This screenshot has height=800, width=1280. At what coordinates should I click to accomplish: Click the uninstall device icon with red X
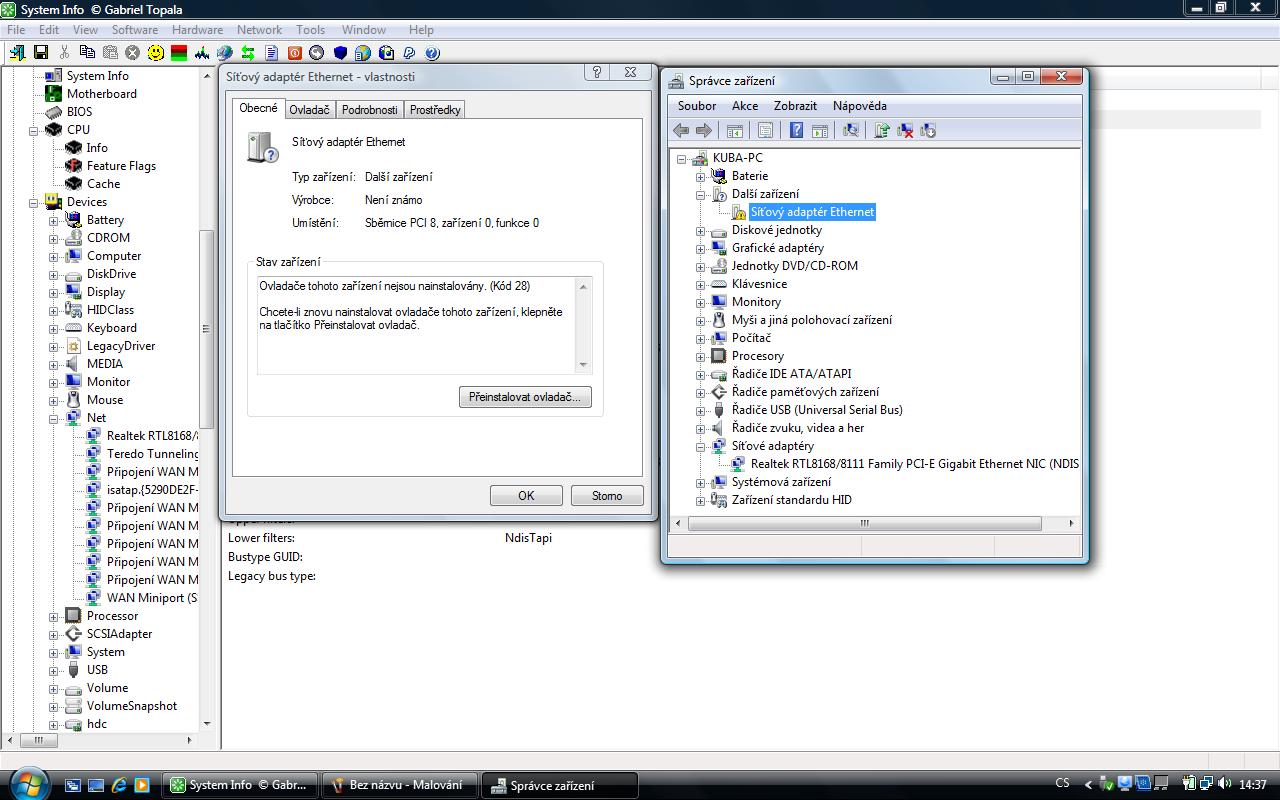[905, 130]
